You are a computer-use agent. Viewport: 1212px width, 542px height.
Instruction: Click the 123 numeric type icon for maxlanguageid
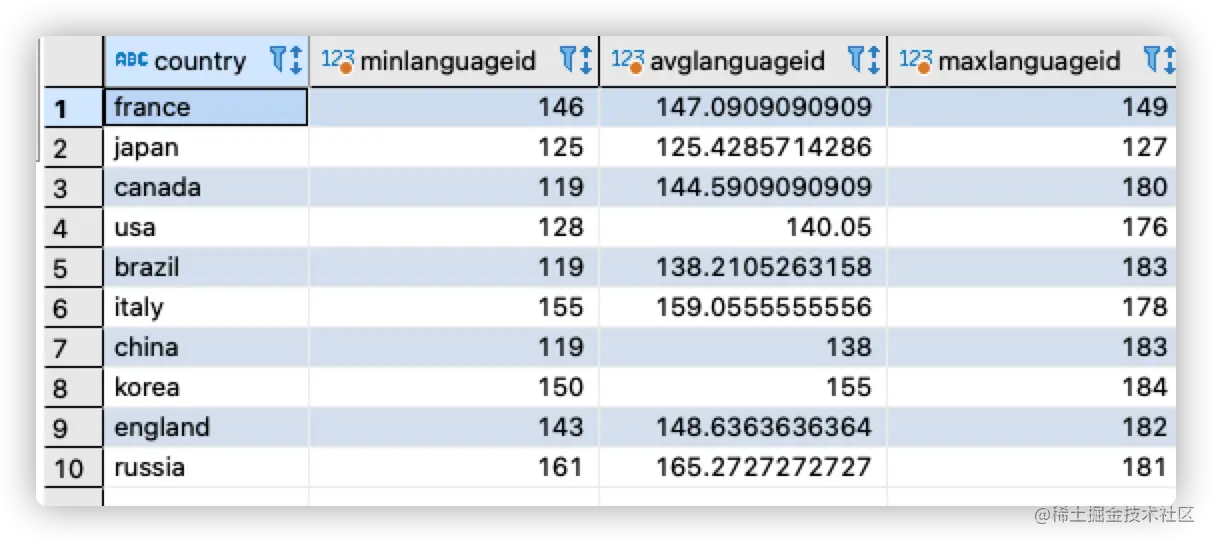[915, 61]
